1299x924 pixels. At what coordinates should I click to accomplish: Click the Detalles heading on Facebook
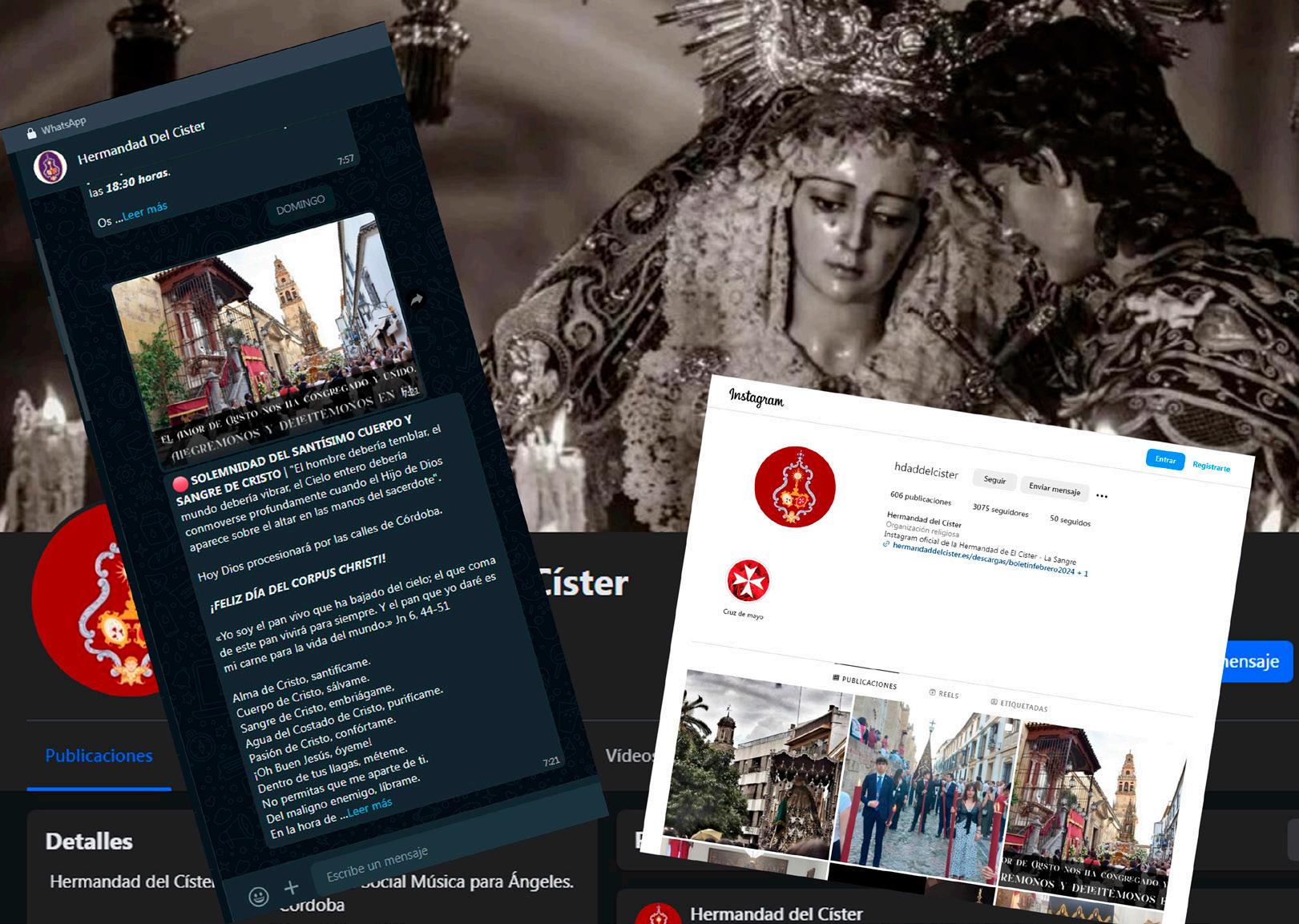[x=89, y=841]
